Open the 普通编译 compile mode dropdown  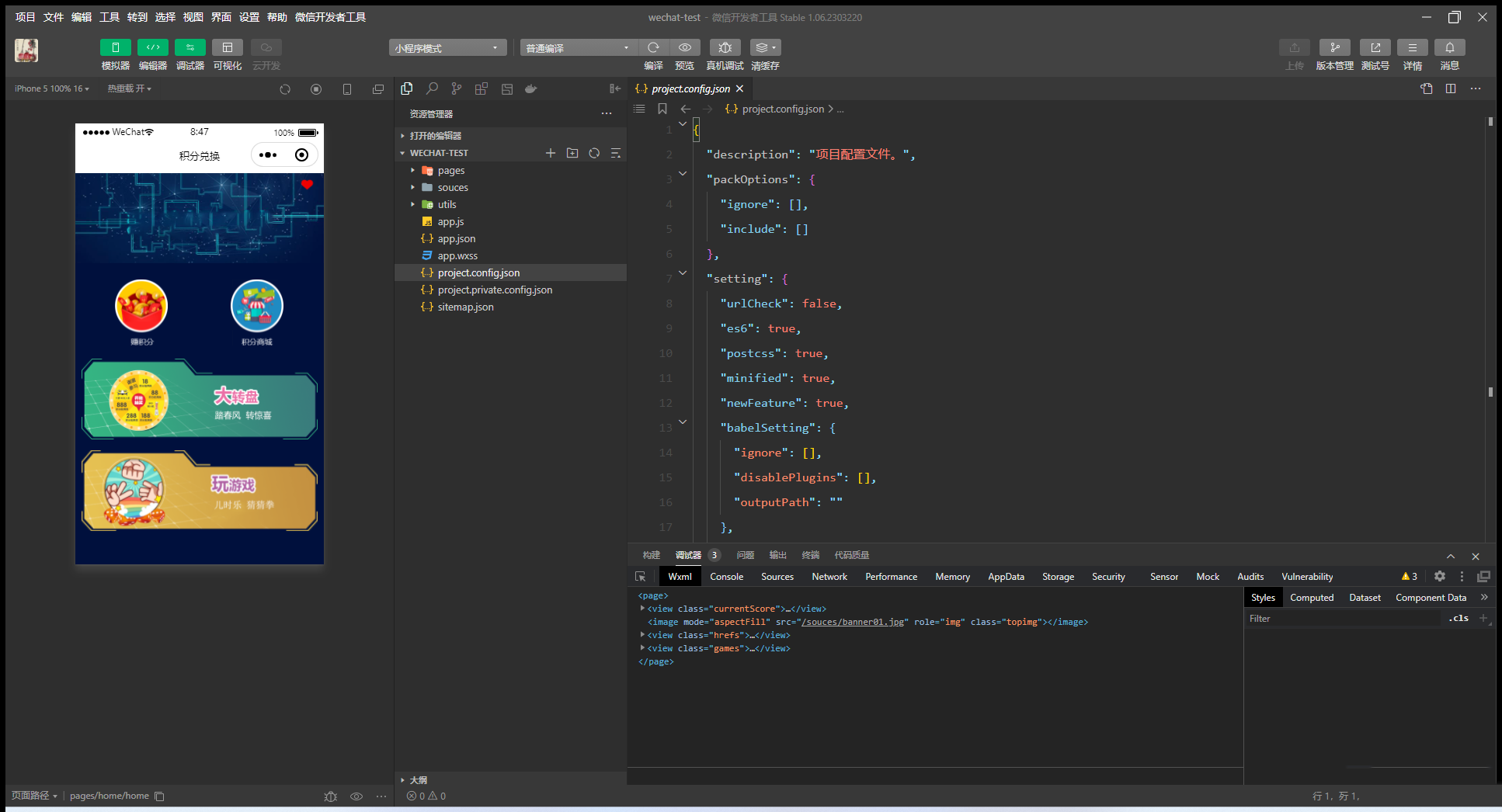[579, 48]
